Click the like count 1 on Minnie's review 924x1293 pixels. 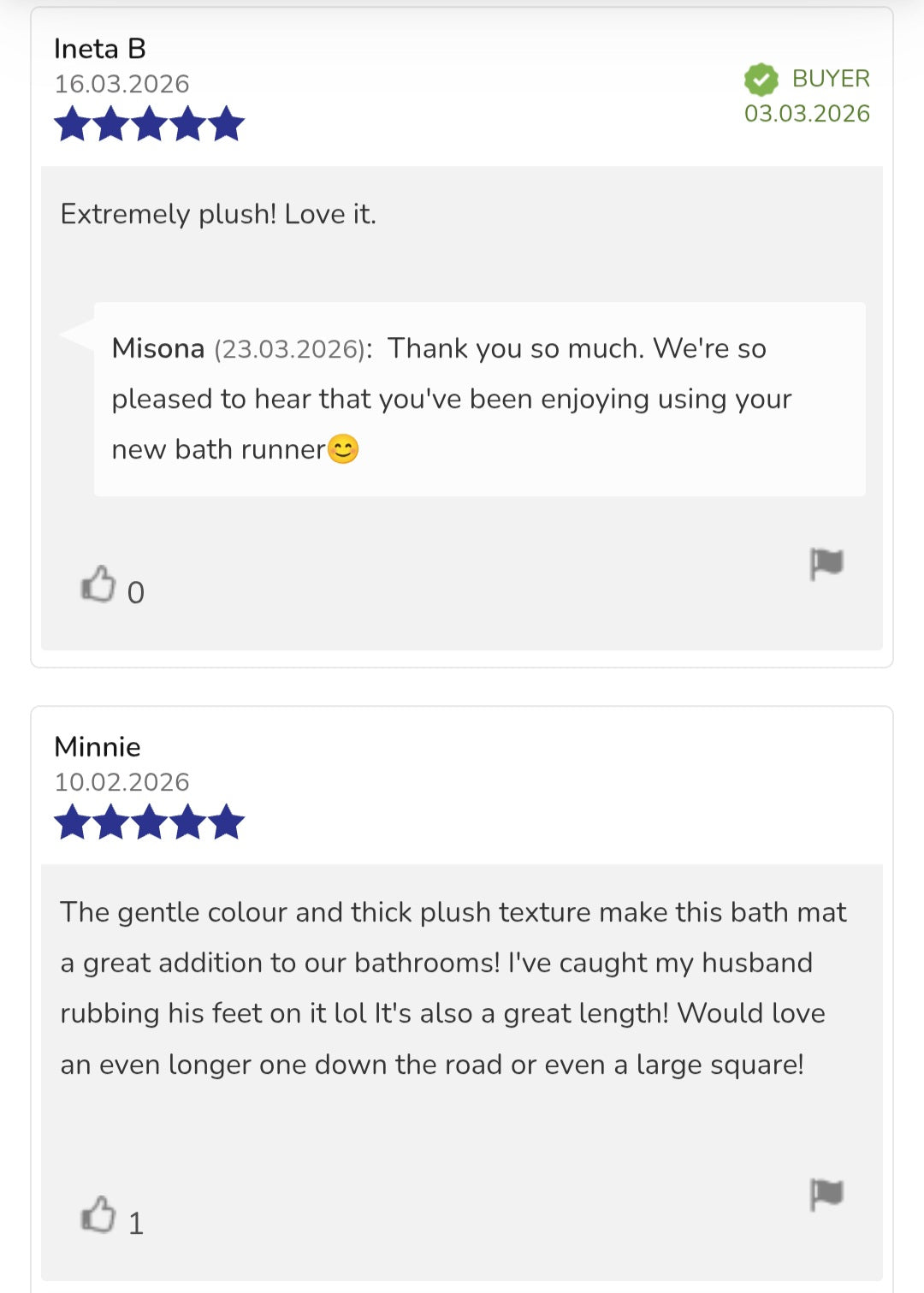coord(136,1224)
